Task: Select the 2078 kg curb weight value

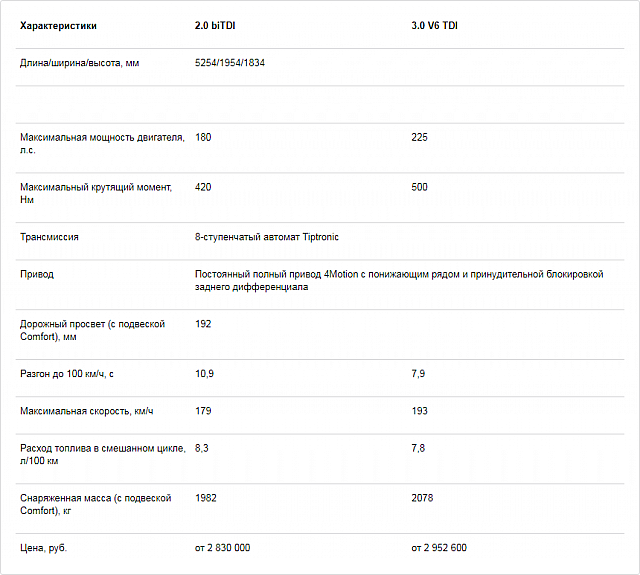Action: (x=422, y=498)
